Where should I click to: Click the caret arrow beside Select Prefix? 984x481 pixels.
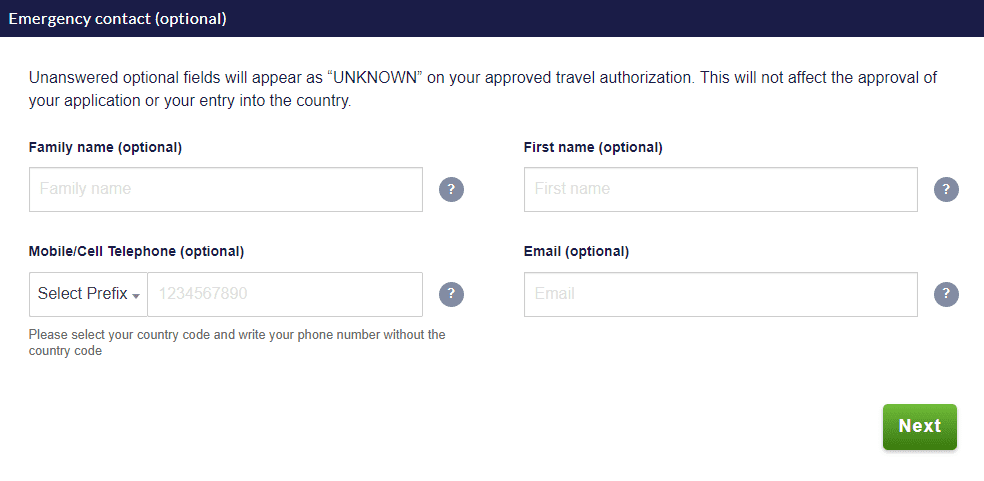[x=135, y=295]
